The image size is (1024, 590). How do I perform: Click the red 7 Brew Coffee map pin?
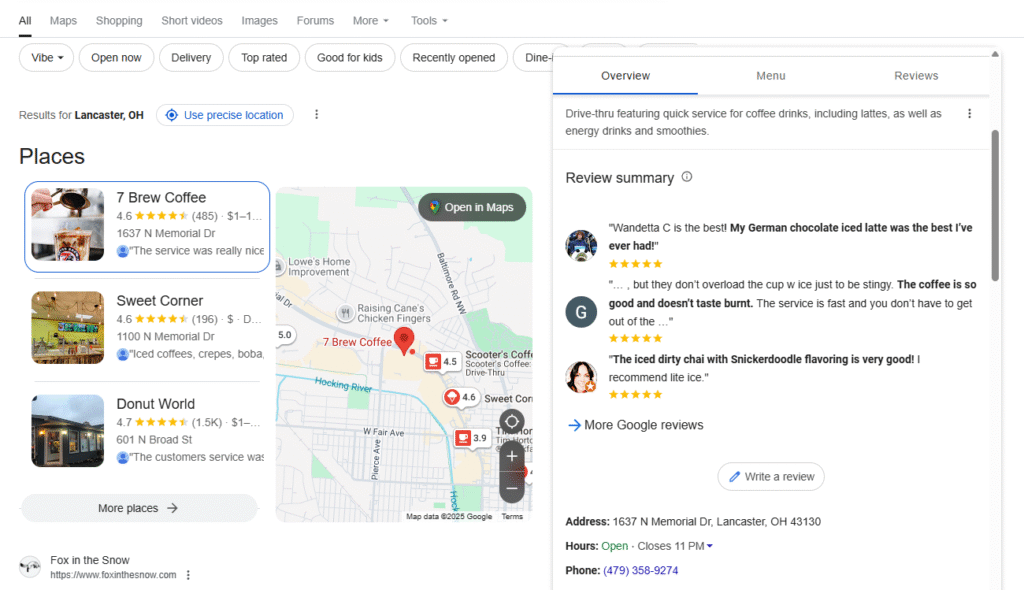[x=404, y=340]
